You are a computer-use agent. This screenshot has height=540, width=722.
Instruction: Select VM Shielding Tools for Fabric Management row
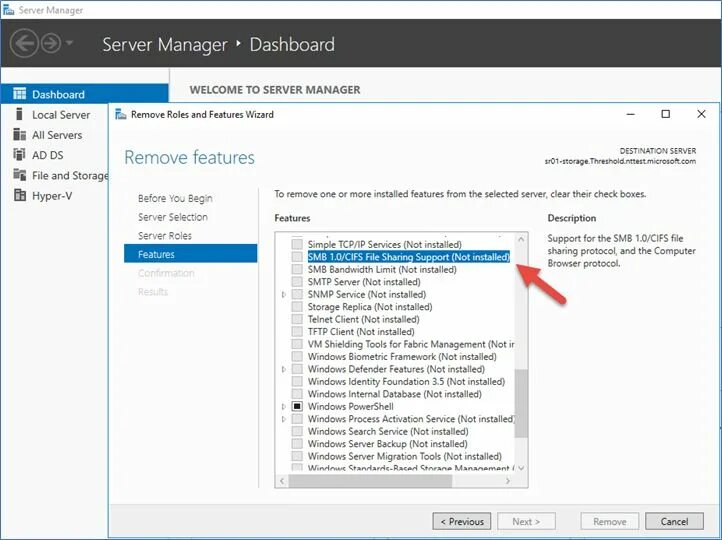[x=411, y=344]
